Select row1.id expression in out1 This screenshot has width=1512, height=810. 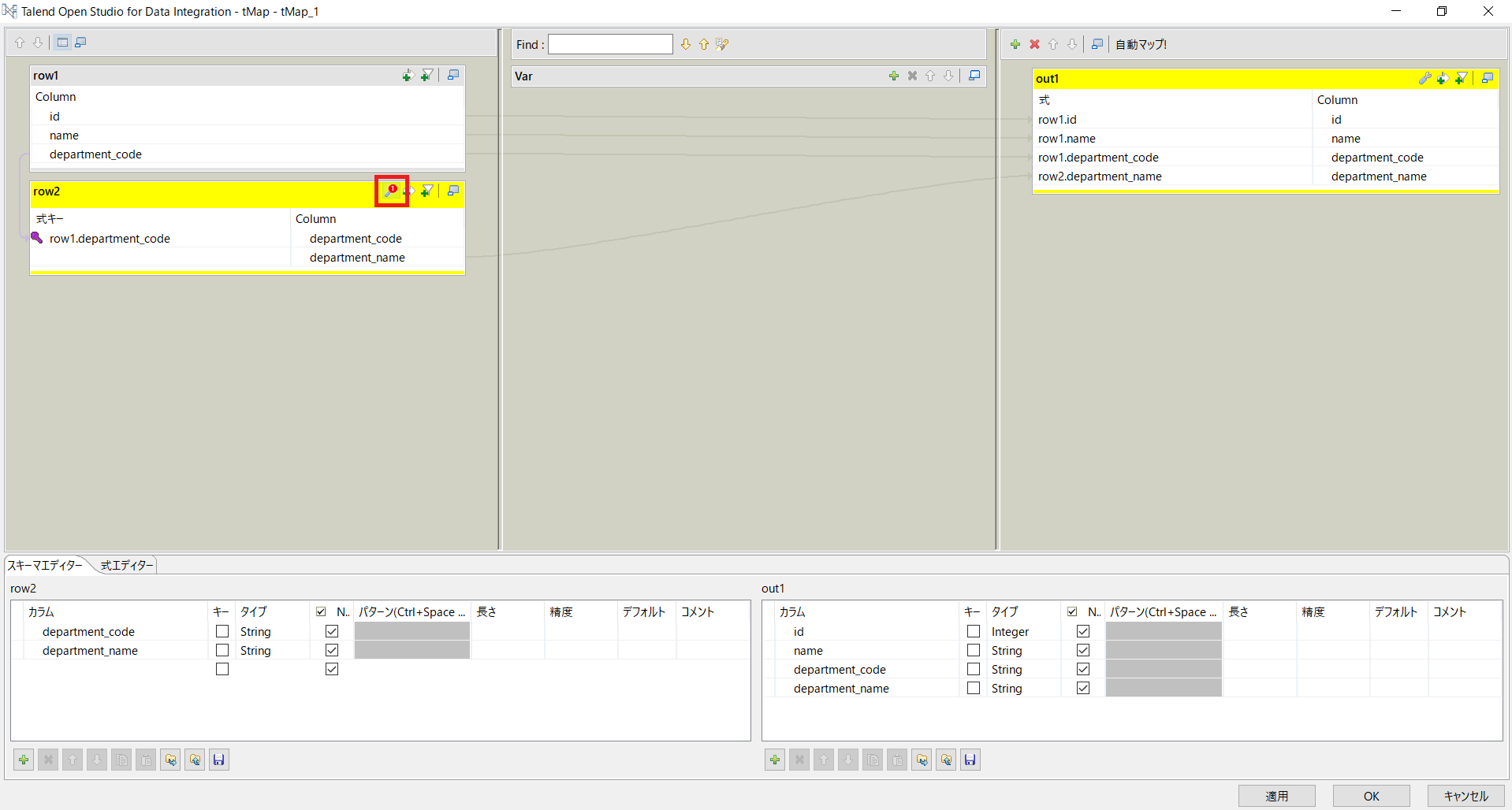pos(1057,119)
